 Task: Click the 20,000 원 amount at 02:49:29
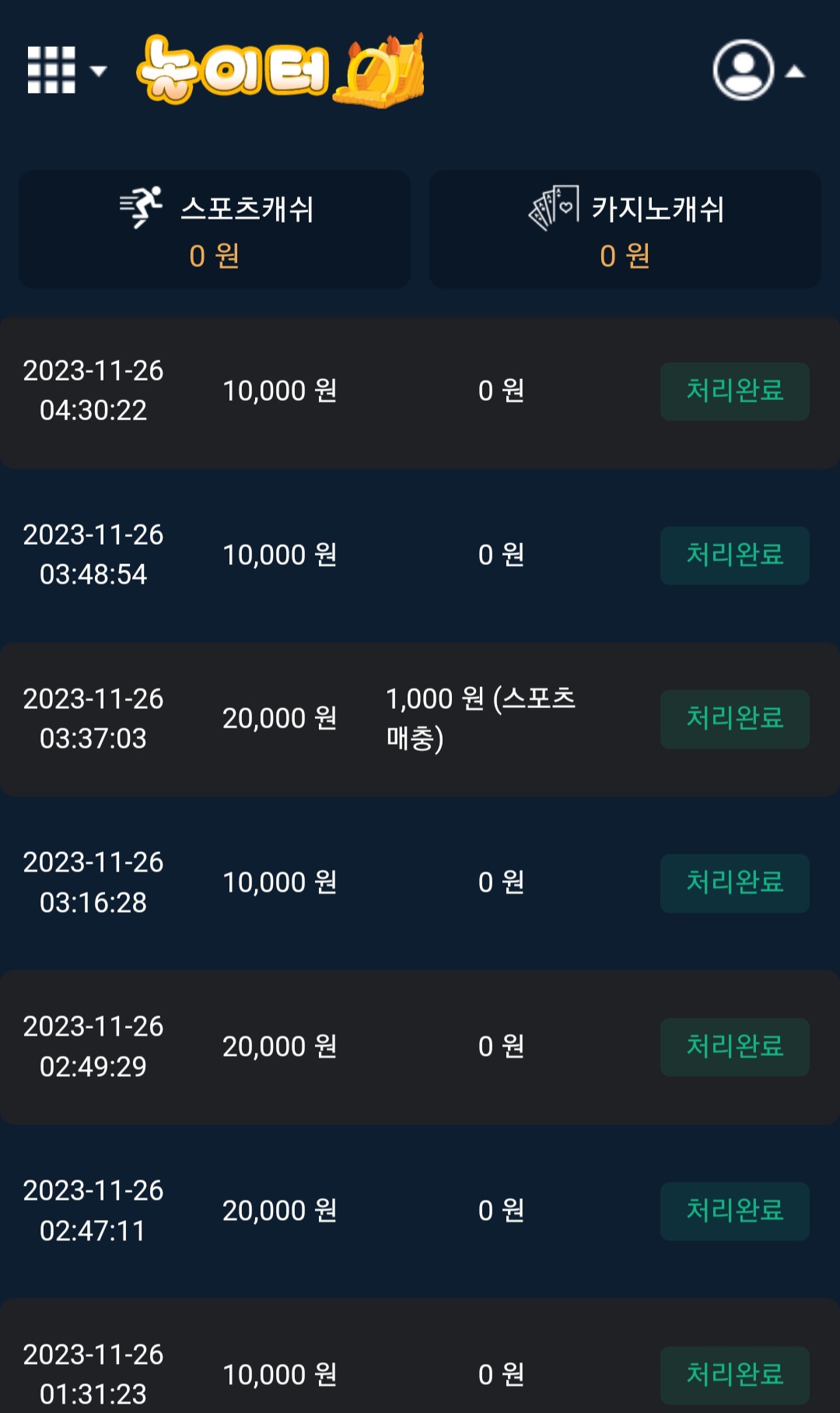[280, 1047]
